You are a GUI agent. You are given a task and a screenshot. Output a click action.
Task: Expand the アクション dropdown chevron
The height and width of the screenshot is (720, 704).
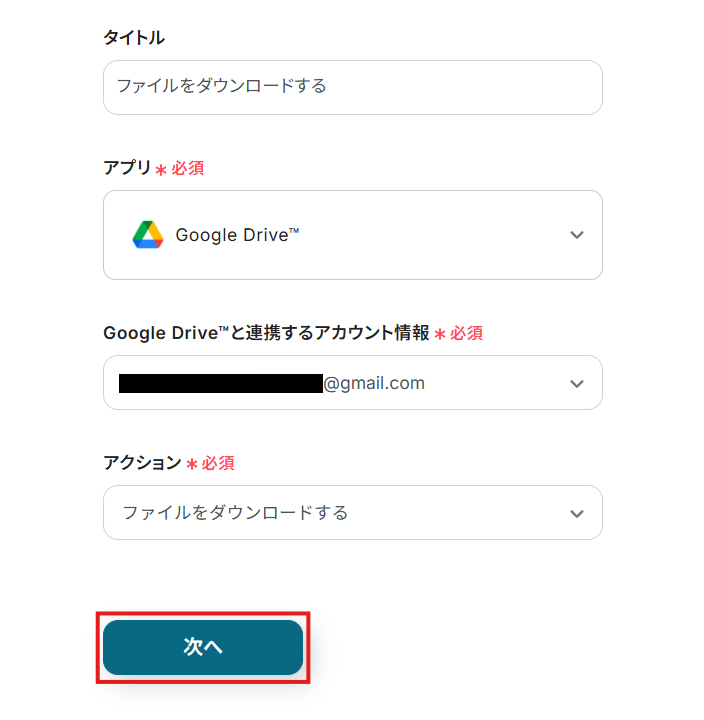(576, 513)
